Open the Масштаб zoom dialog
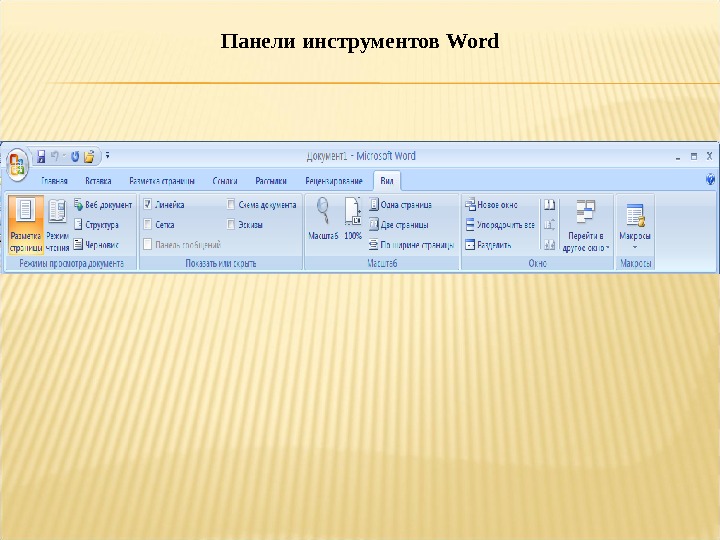The height and width of the screenshot is (540, 720). (x=323, y=219)
